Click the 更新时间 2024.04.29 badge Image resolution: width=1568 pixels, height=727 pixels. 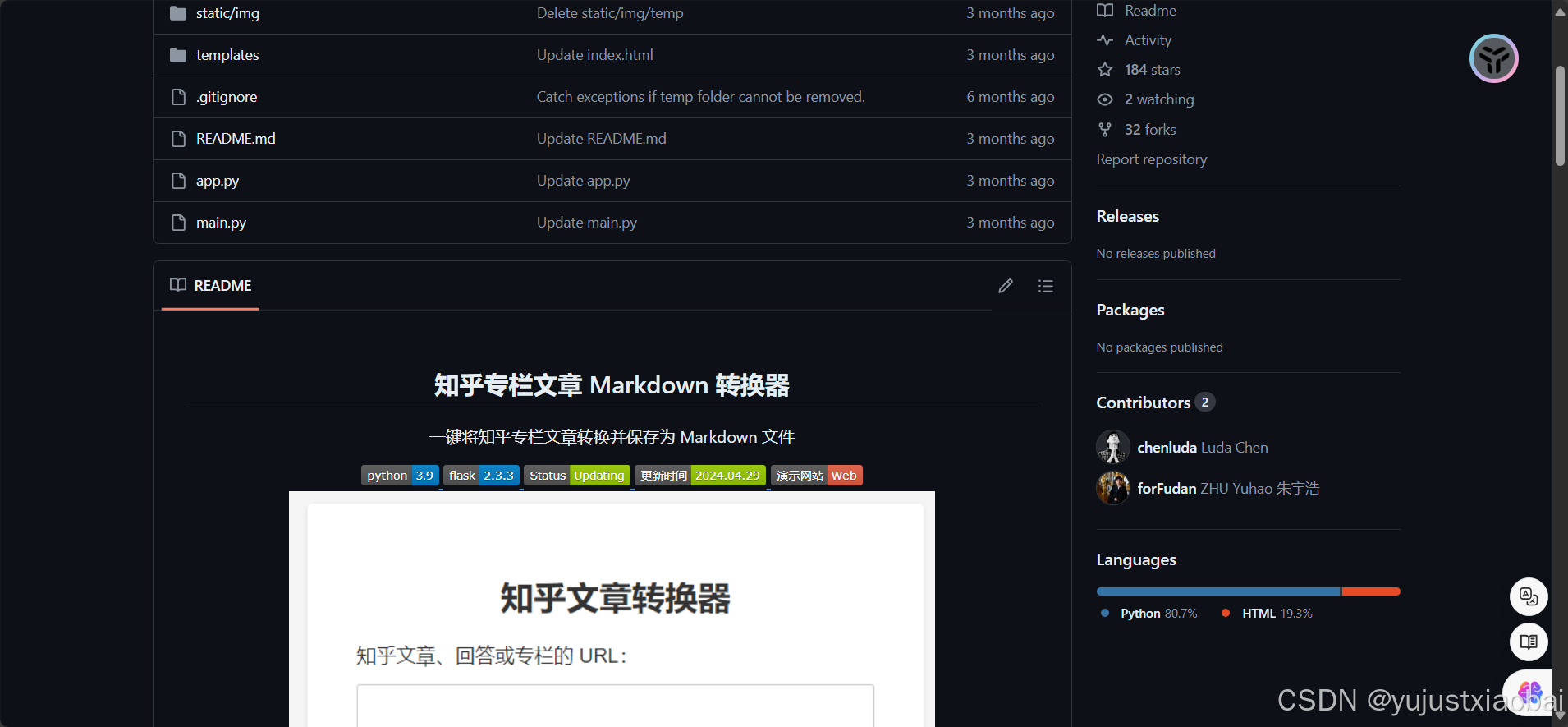tap(700, 476)
